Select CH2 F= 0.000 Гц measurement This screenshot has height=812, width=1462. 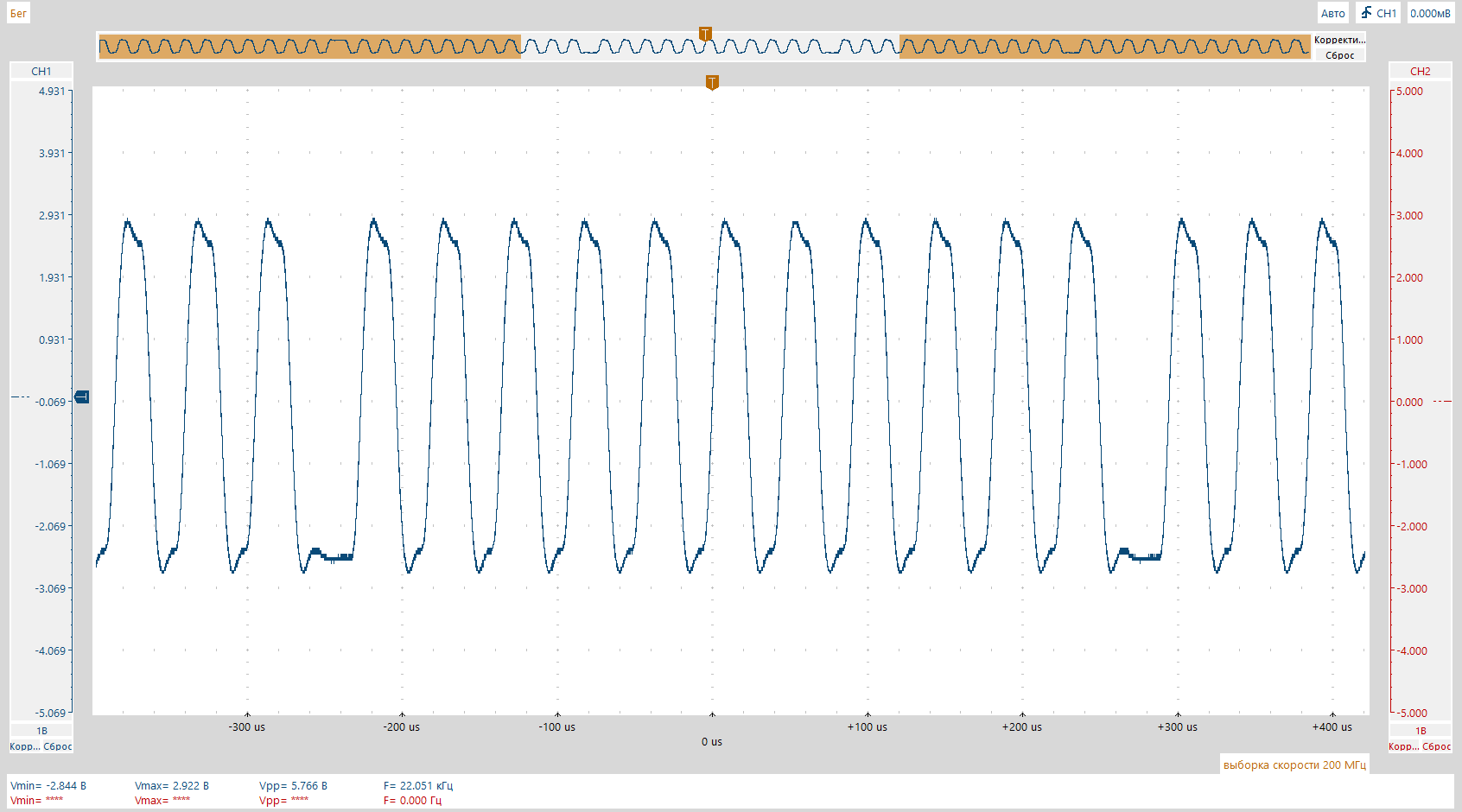412,800
